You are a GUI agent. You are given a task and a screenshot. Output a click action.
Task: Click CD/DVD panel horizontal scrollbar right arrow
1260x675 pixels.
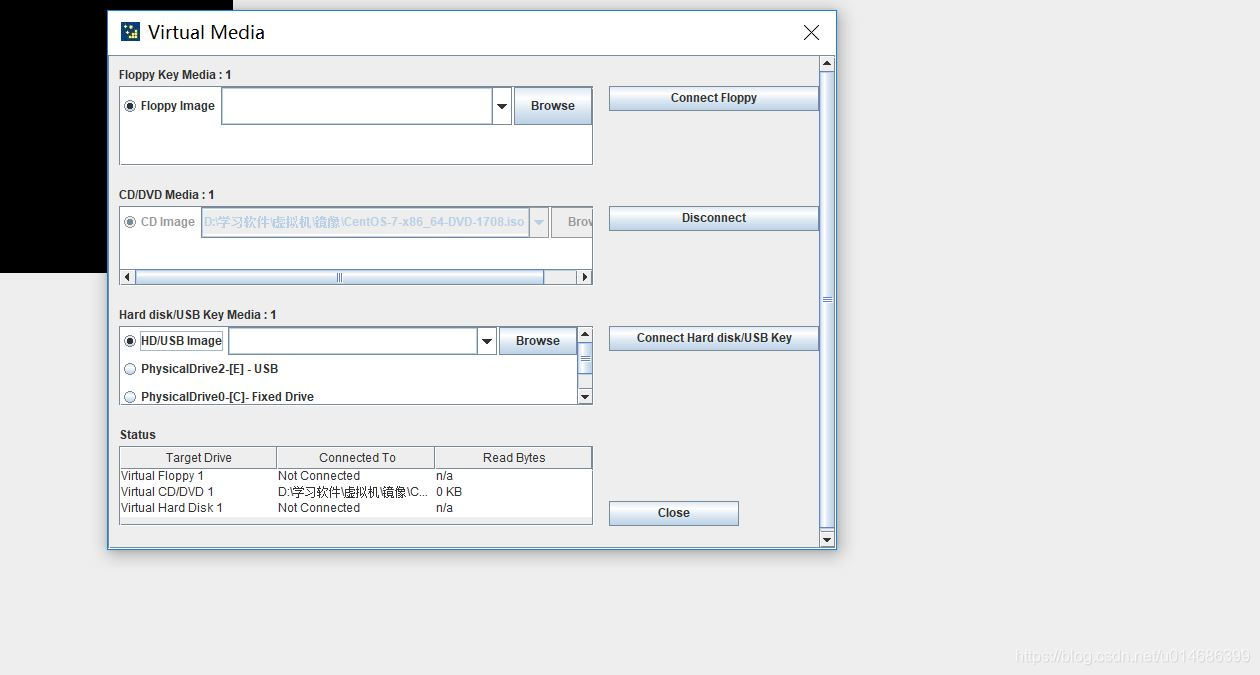point(585,277)
